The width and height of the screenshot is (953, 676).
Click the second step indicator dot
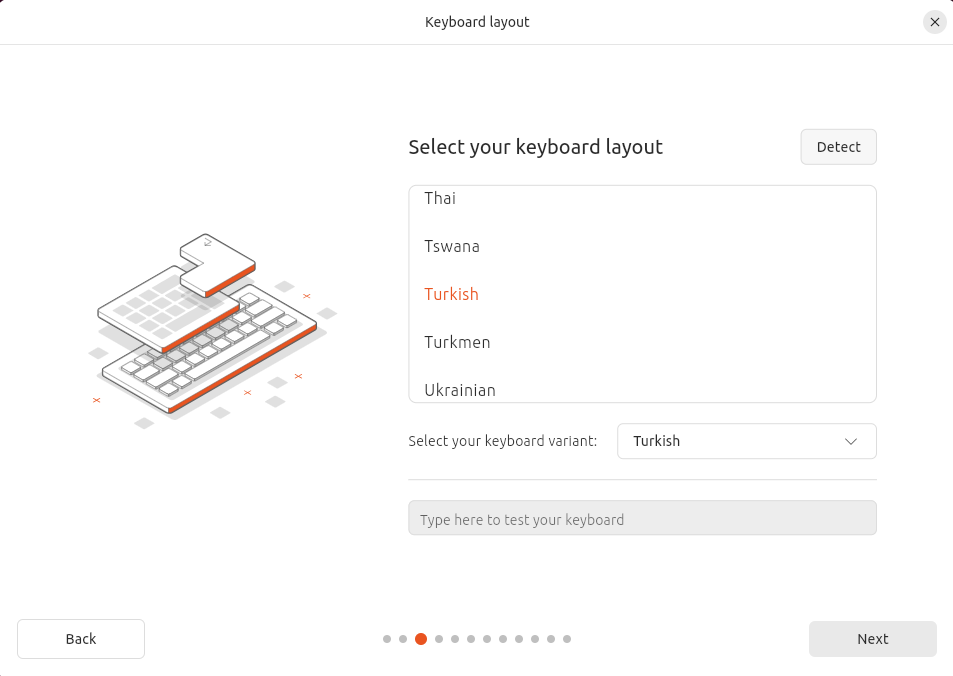pyautogui.click(x=403, y=639)
